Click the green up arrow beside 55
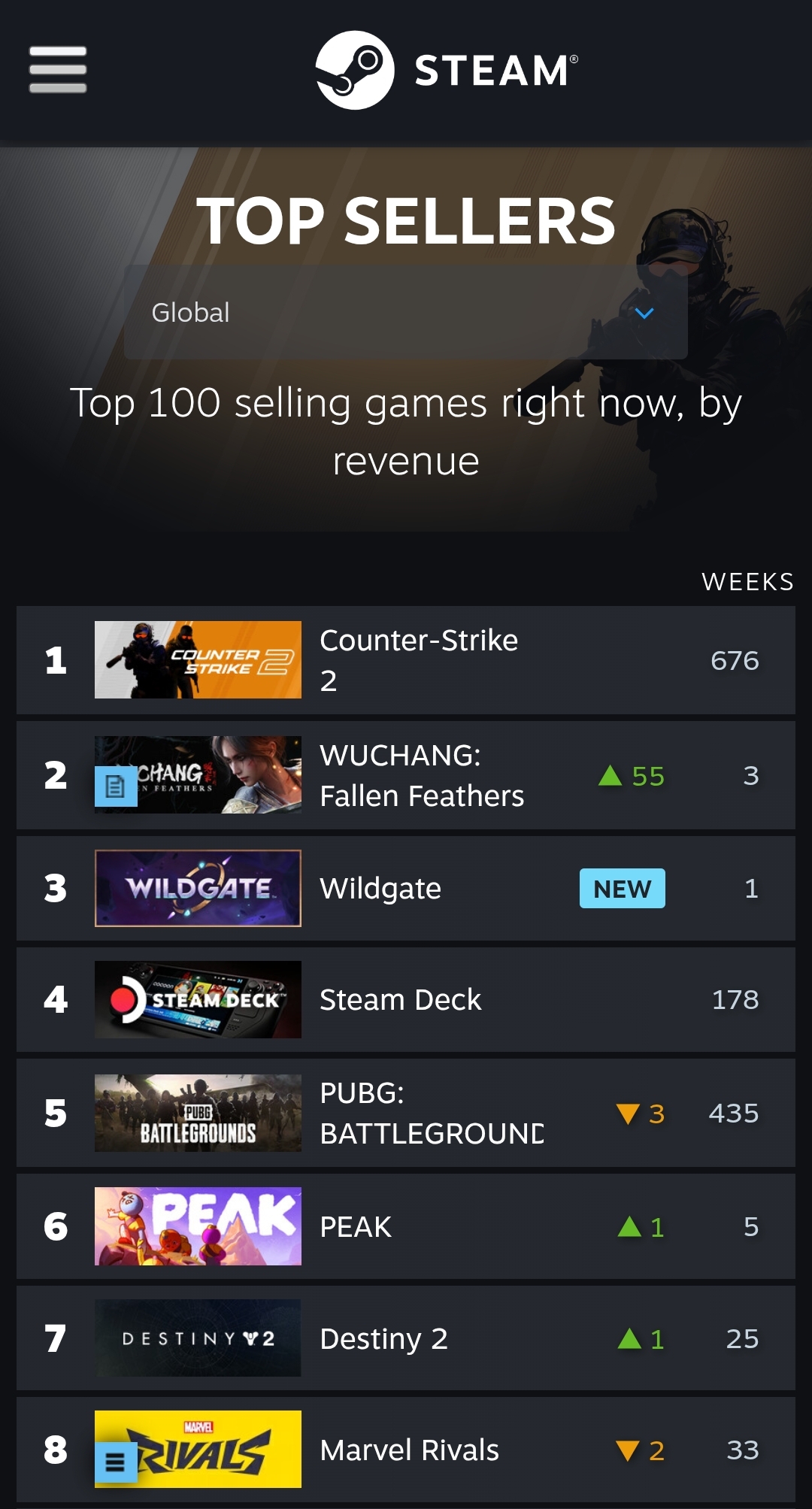 610,775
